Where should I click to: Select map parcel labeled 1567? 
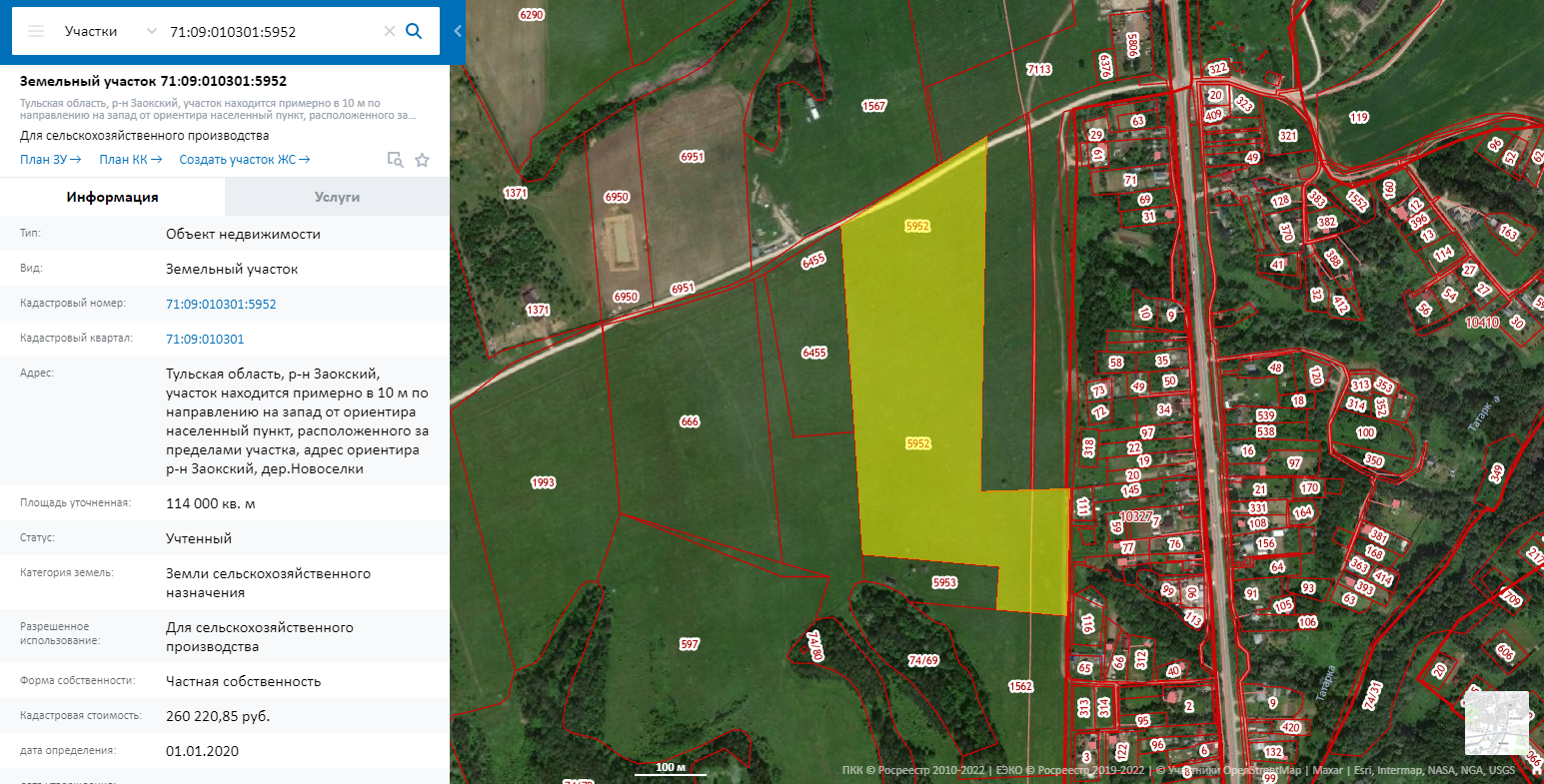coord(874,106)
